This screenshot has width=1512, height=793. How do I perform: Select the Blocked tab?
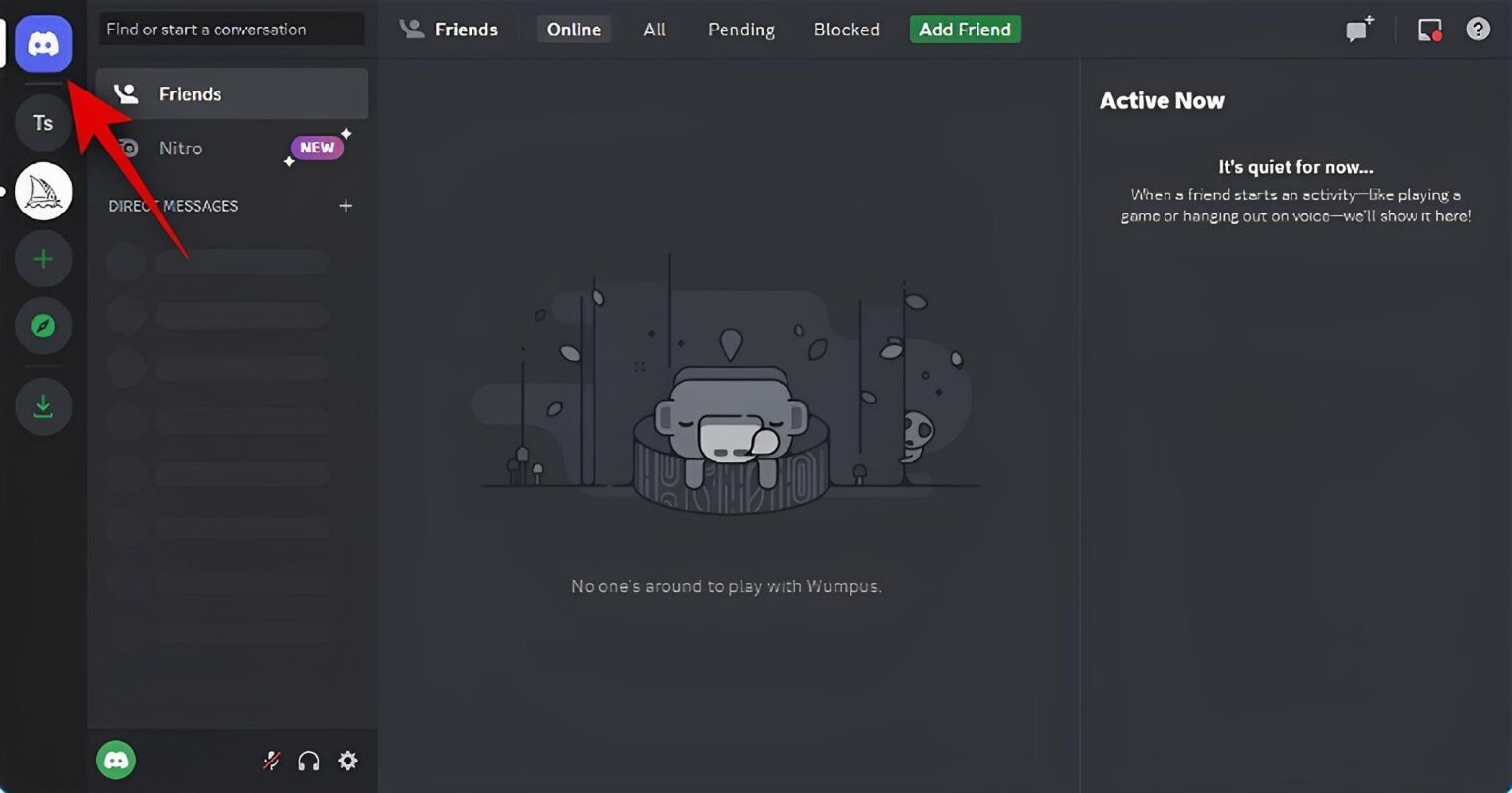847,30
